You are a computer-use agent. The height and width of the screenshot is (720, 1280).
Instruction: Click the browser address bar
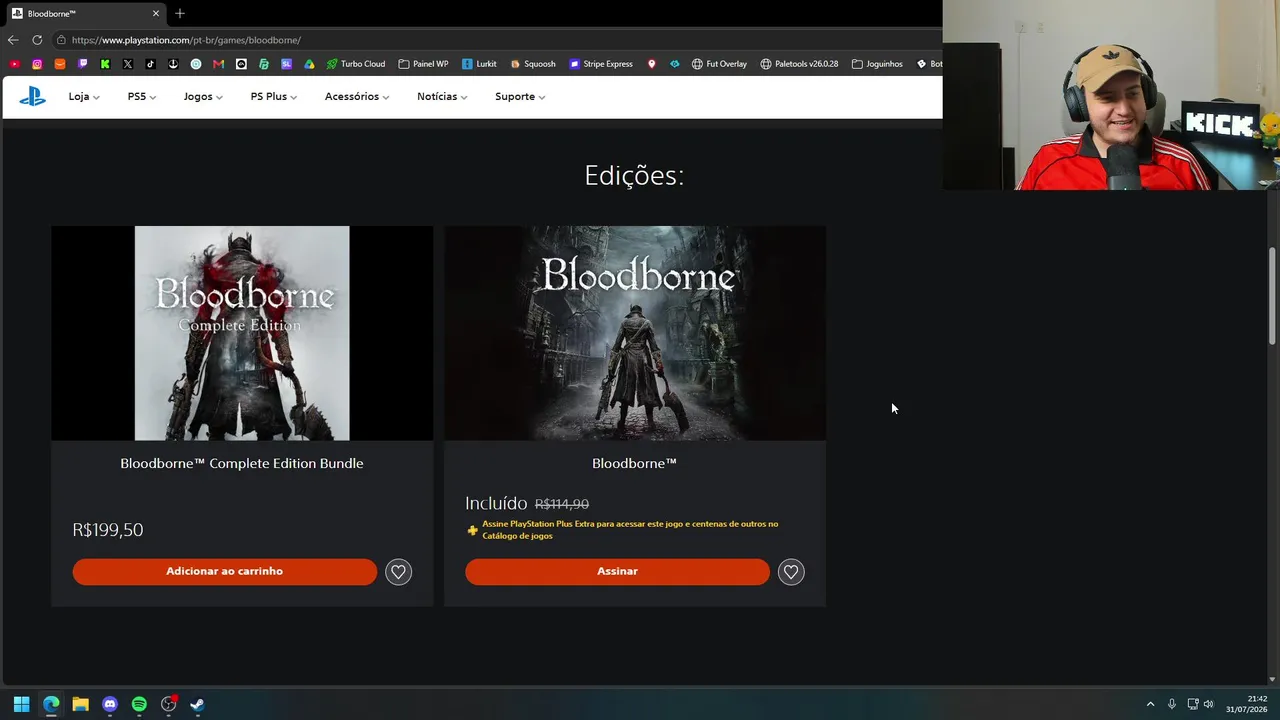495,40
